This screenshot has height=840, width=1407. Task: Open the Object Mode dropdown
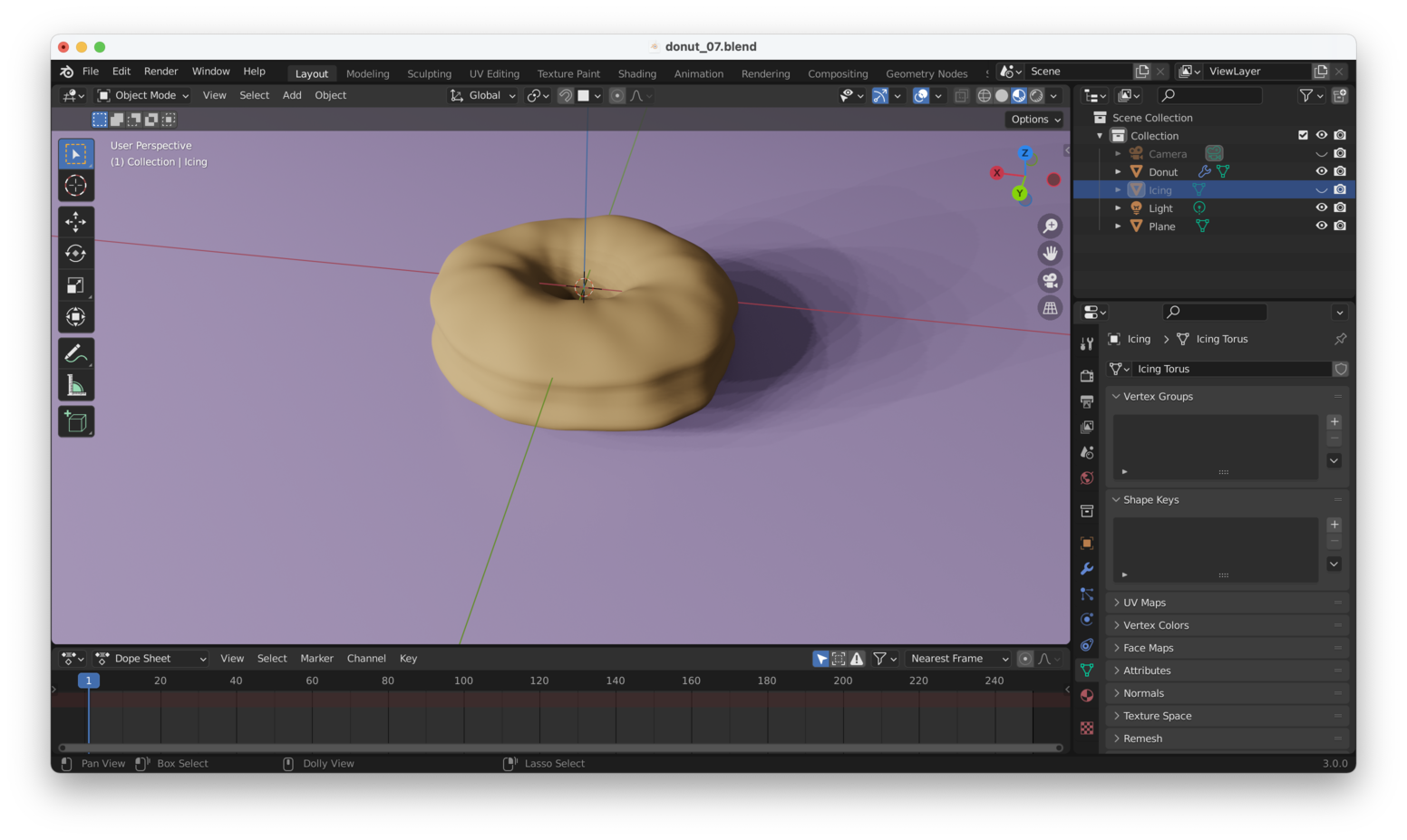[x=143, y=95]
